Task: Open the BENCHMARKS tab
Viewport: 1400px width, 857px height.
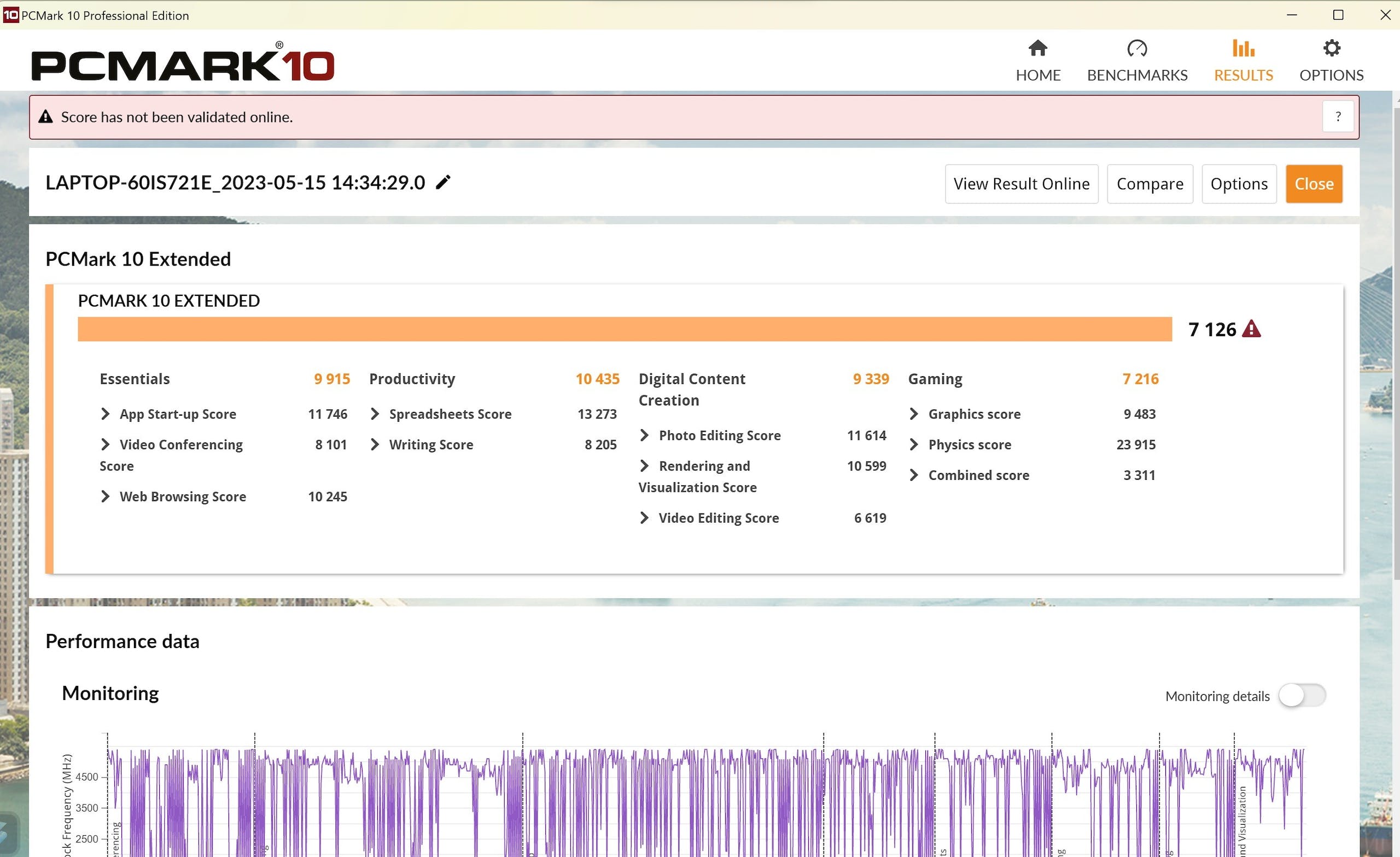Action: point(1137,61)
